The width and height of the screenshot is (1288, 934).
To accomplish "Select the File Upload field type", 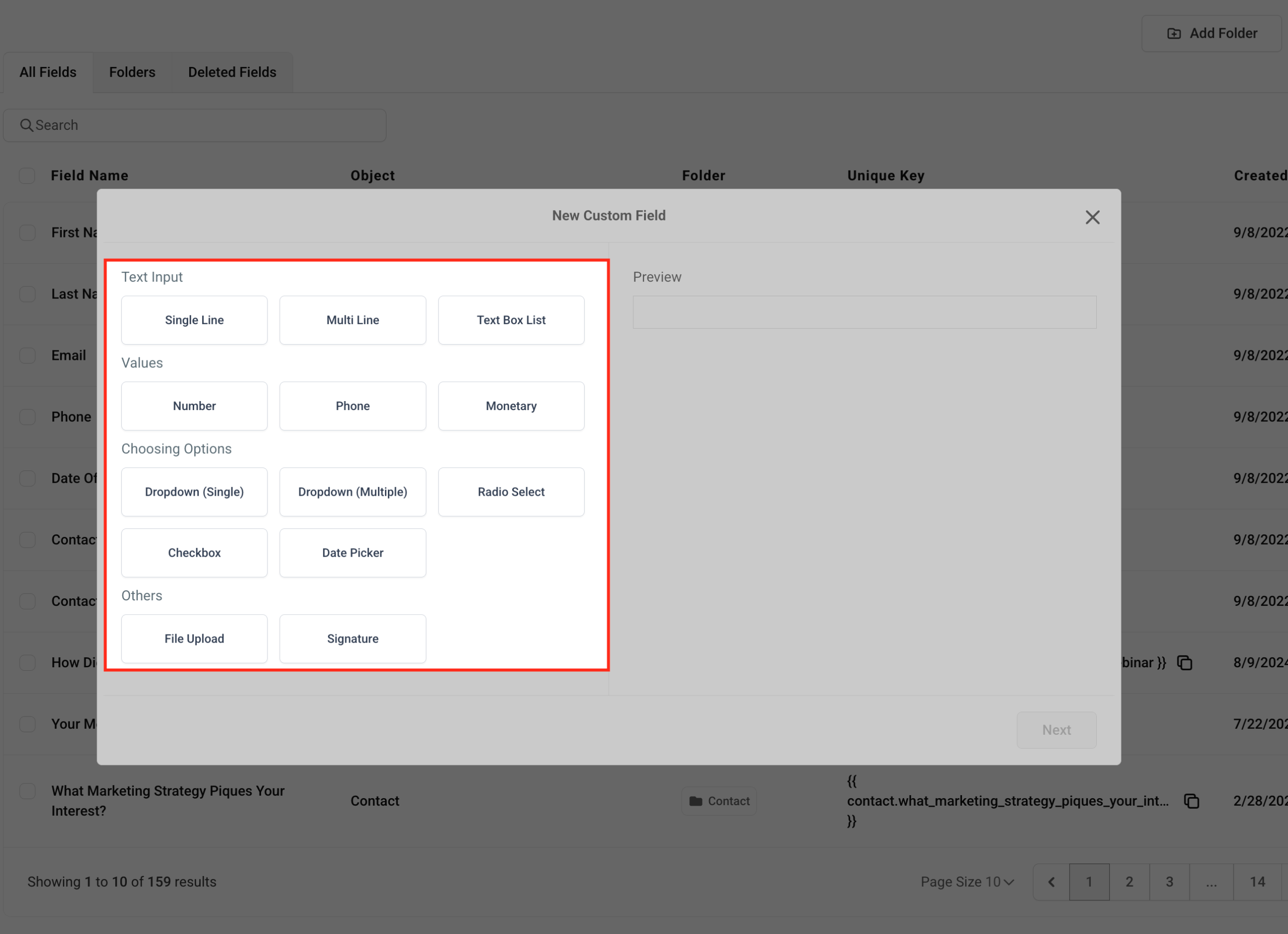I will [194, 639].
